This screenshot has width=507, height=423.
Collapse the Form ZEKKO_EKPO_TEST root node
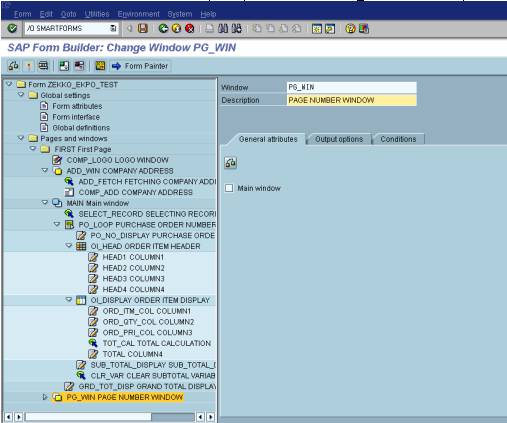click(x=9, y=84)
